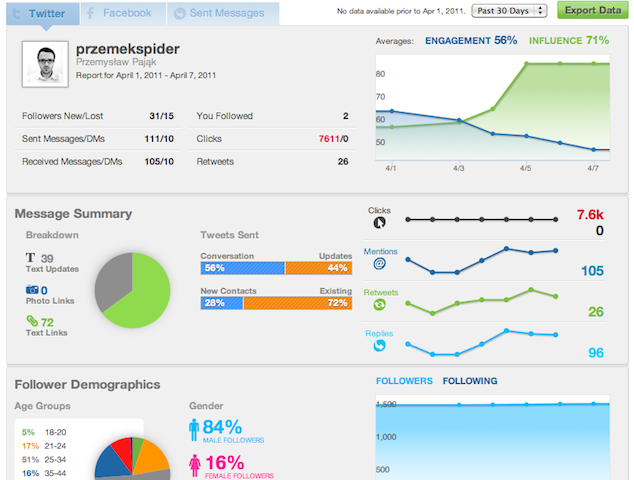Select the FOLLOWING chart link
The width and height of the screenshot is (634, 480).
tap(470, 381)
